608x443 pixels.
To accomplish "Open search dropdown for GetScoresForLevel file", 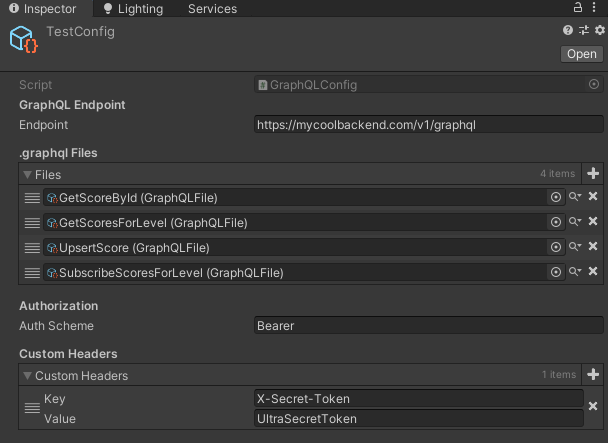I will click(x=575, y=222).
